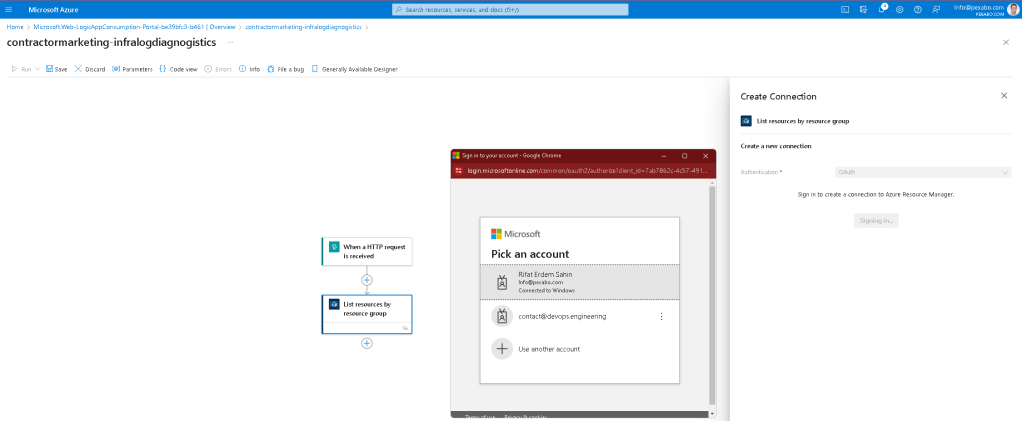Viewport: 1022px width, 421px height.
Task: Click the plus icon for another account
Action: click(x=502, y=349)
